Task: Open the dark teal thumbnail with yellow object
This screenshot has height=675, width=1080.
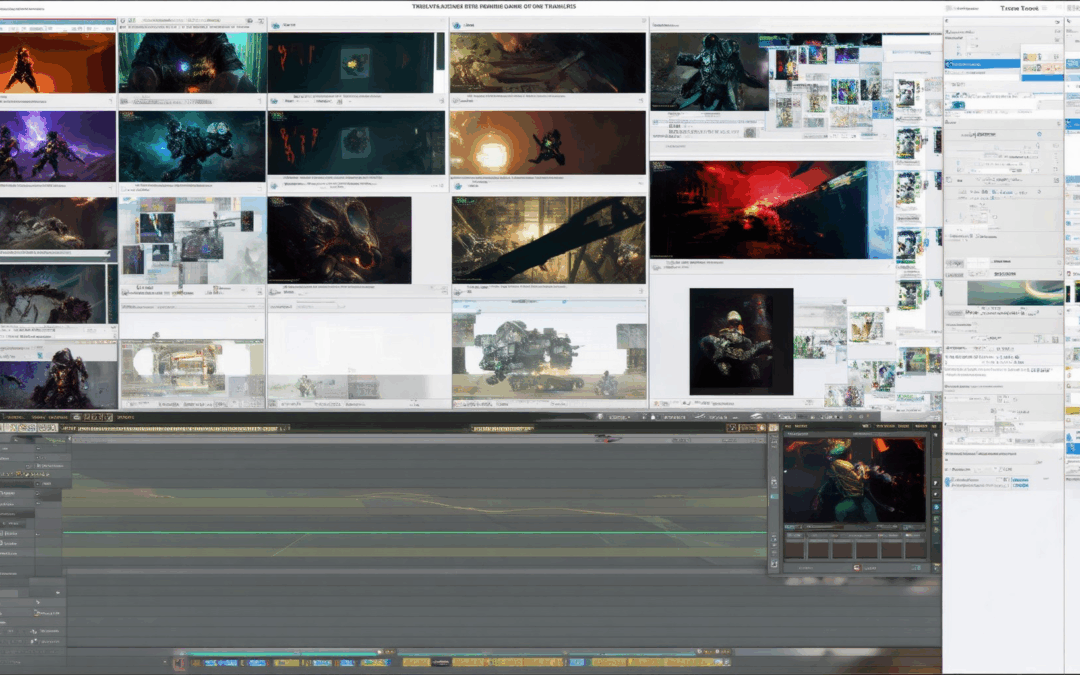Action: 351,63
